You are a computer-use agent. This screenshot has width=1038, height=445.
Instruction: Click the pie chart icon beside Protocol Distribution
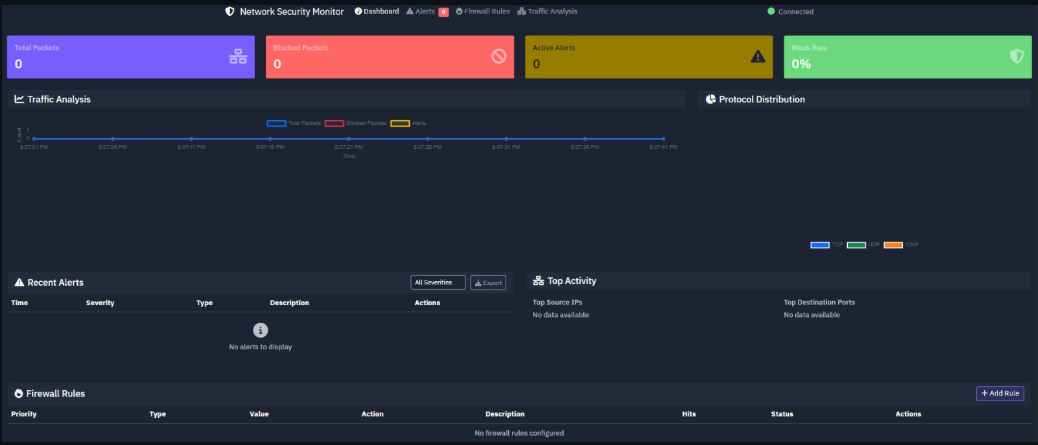pyautogui.click(x=710, y=99)
